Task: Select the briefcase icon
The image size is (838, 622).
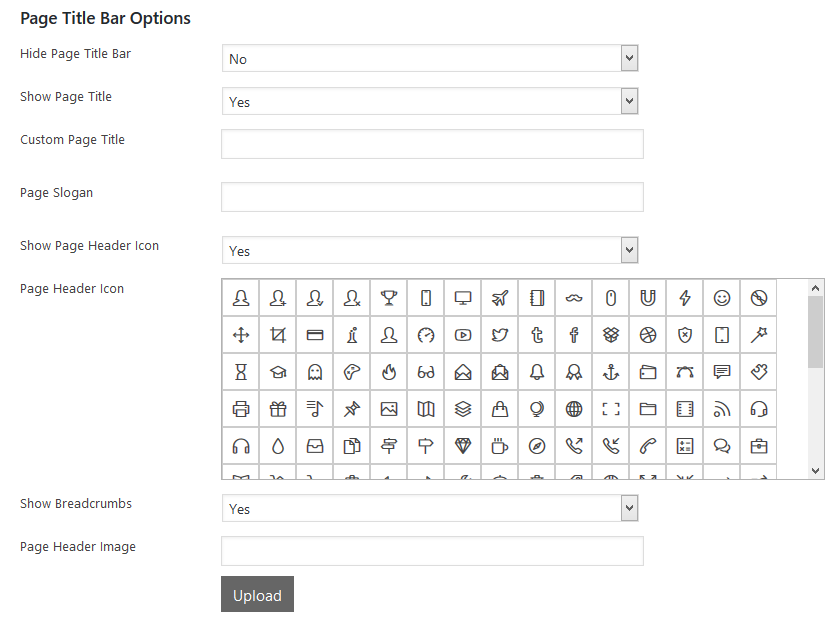Action: click(759, 446)
